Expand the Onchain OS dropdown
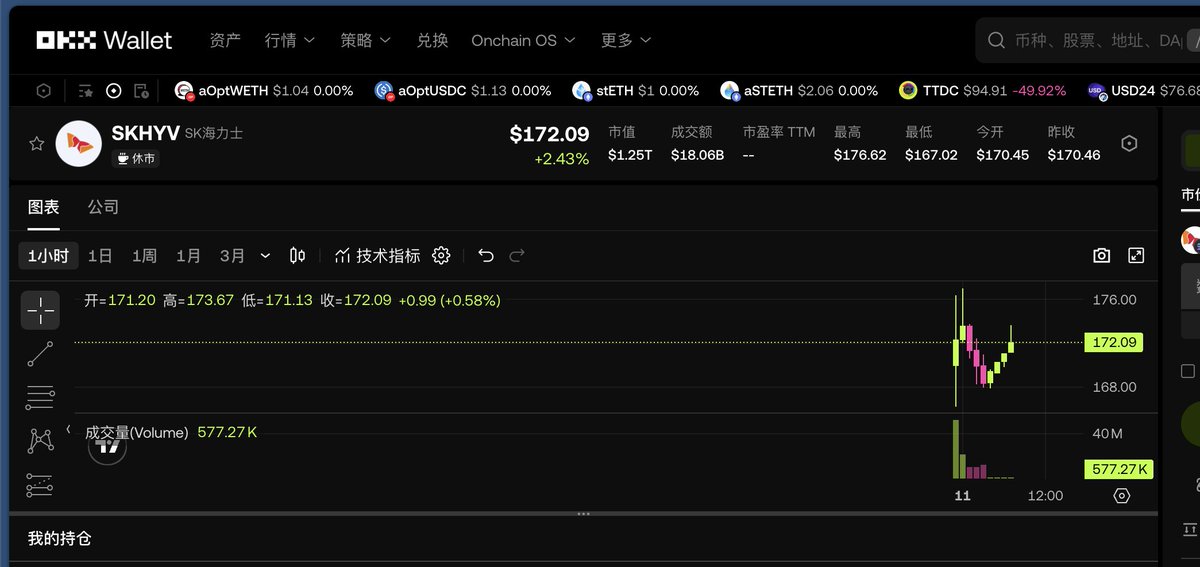The width and height of the screenshot is (1200, 567). tap(524, 40)
